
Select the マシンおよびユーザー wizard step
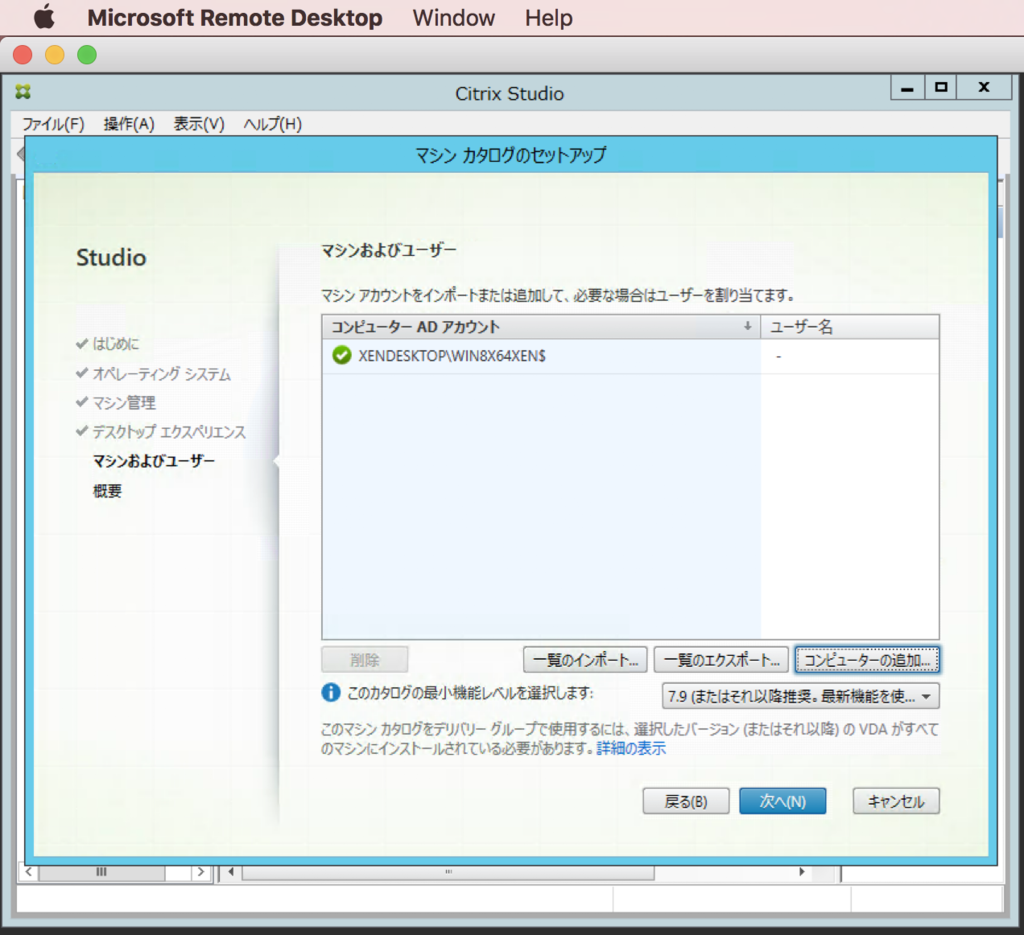(x=153, y=461)
